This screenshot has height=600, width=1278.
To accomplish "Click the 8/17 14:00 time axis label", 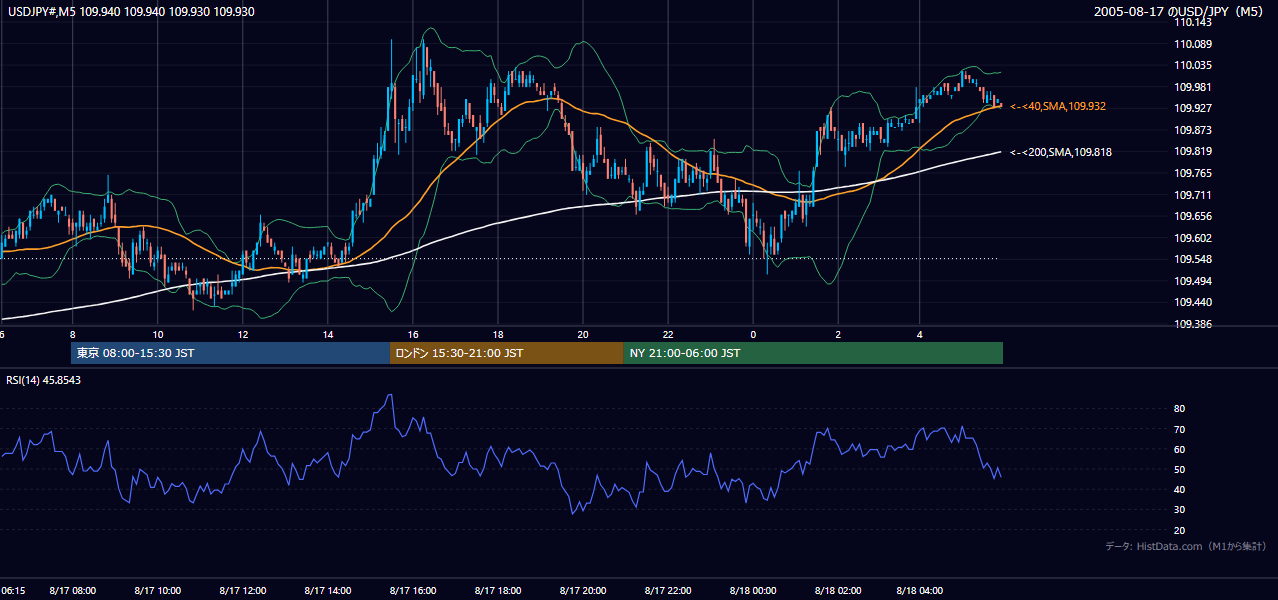I will (328, 591).
